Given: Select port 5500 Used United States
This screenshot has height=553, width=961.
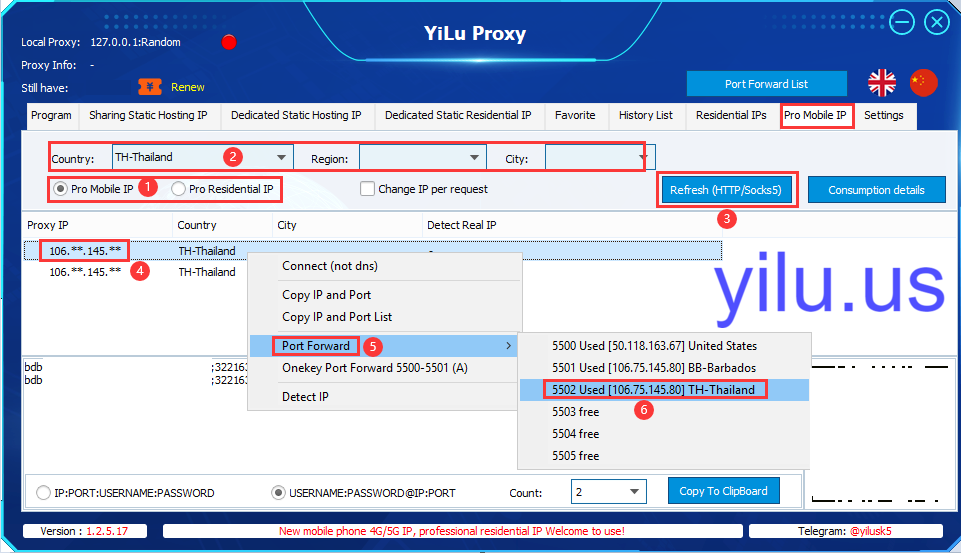Looking at the screenshot, I should [664, 346].
